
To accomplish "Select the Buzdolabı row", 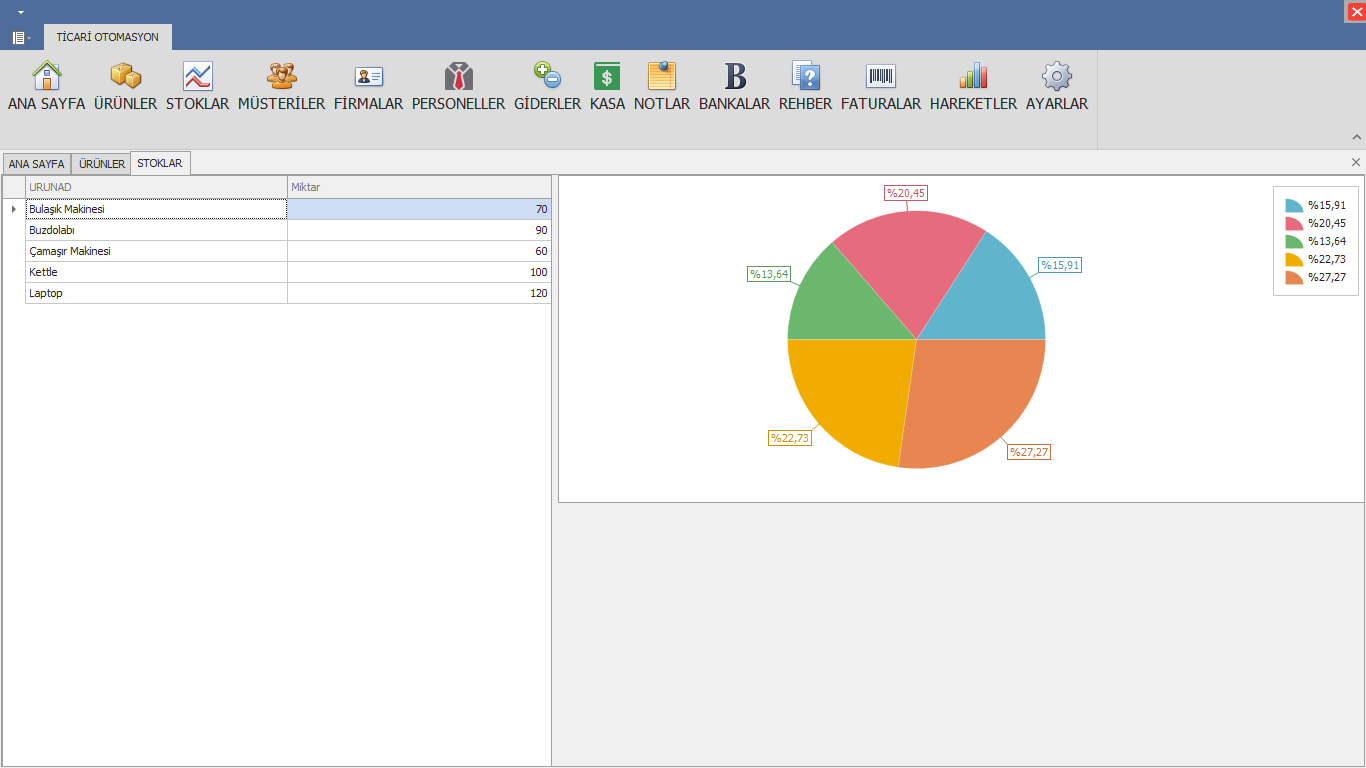I will 288,230.
